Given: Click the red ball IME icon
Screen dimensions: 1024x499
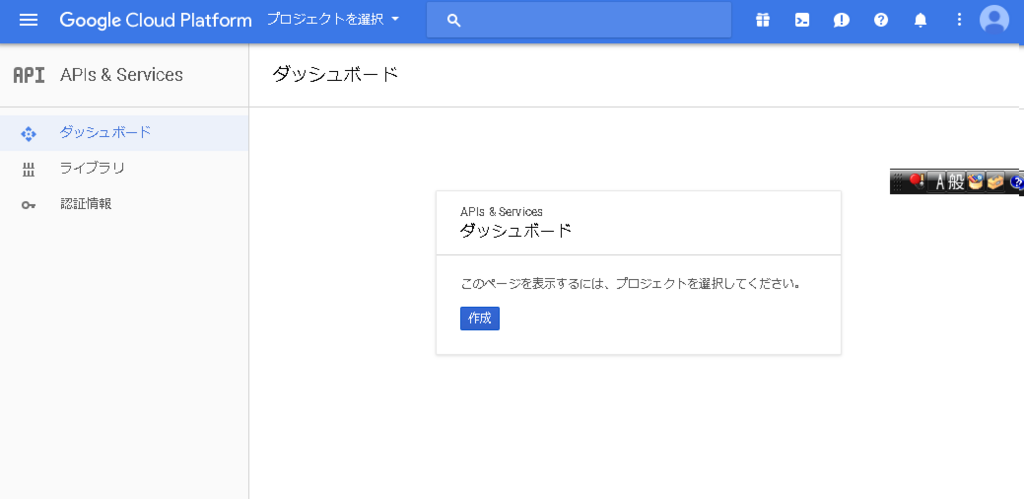Looking at the screenshot, I should (x=917, y=181).
